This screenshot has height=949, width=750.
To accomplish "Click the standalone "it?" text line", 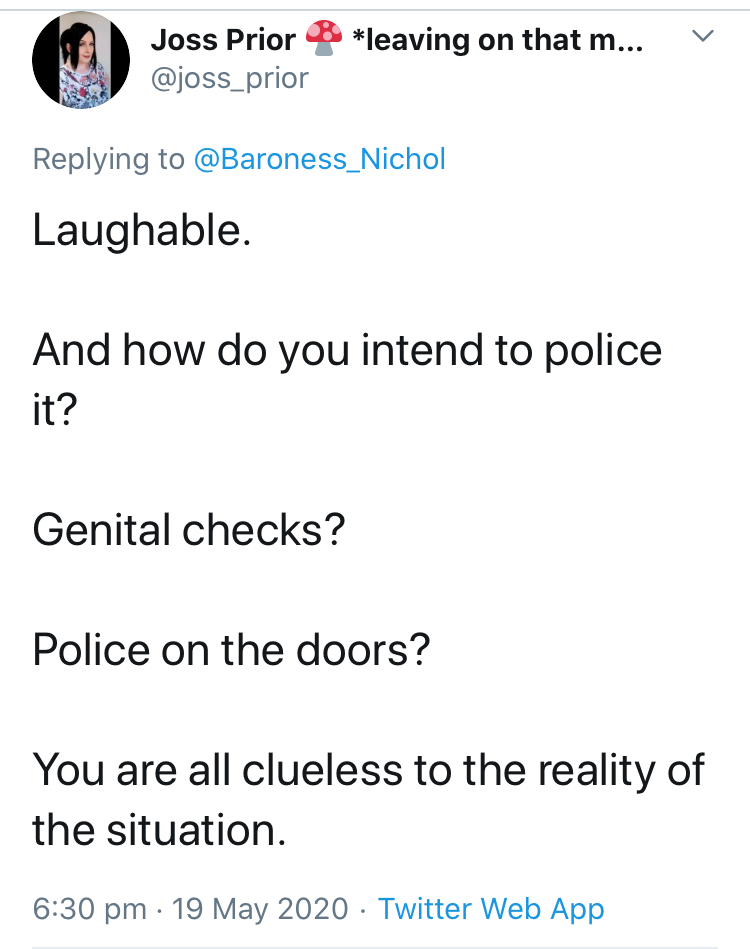I will [55, 410].
